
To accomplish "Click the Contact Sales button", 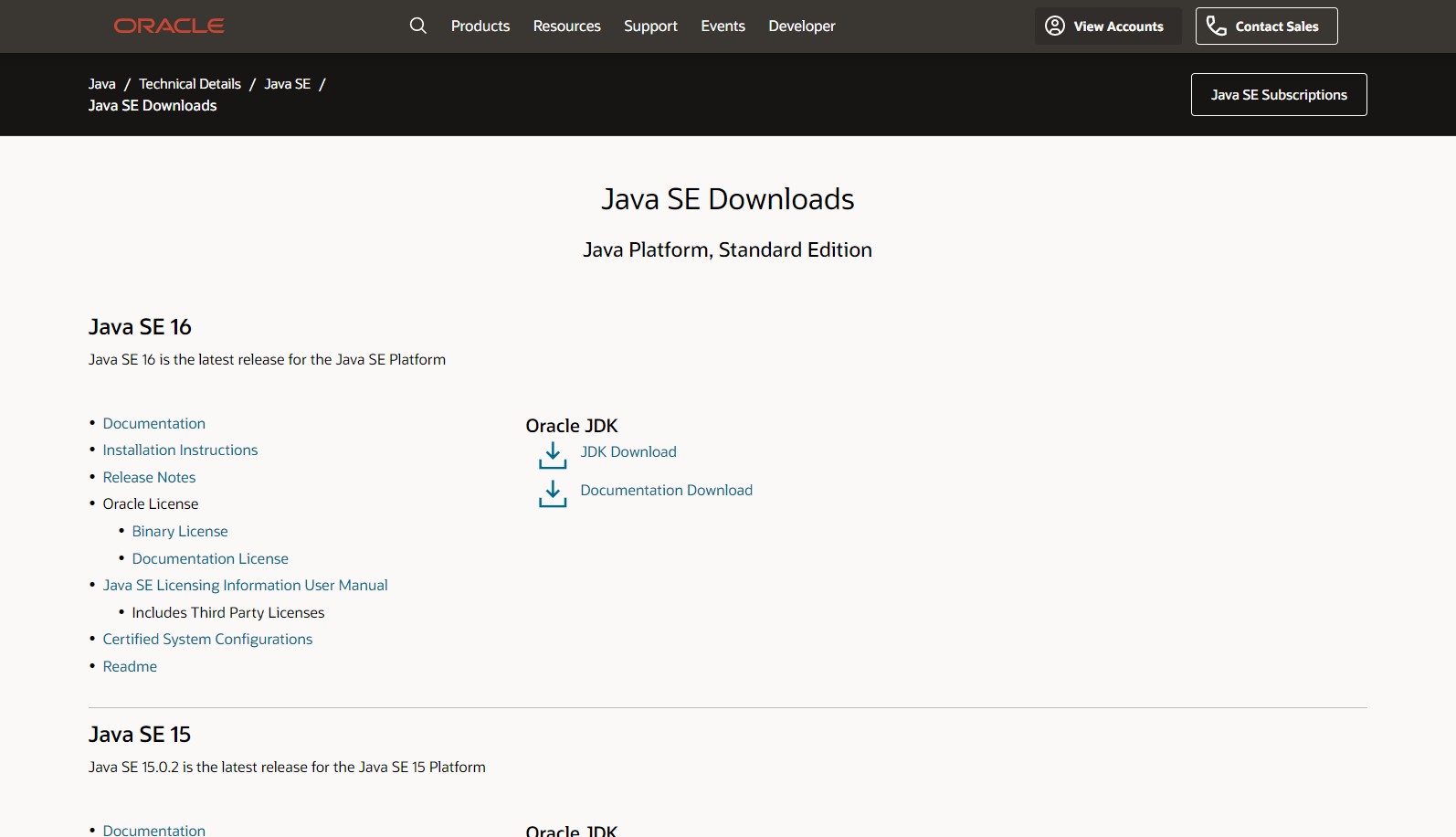I will [x=1267, y=26].
